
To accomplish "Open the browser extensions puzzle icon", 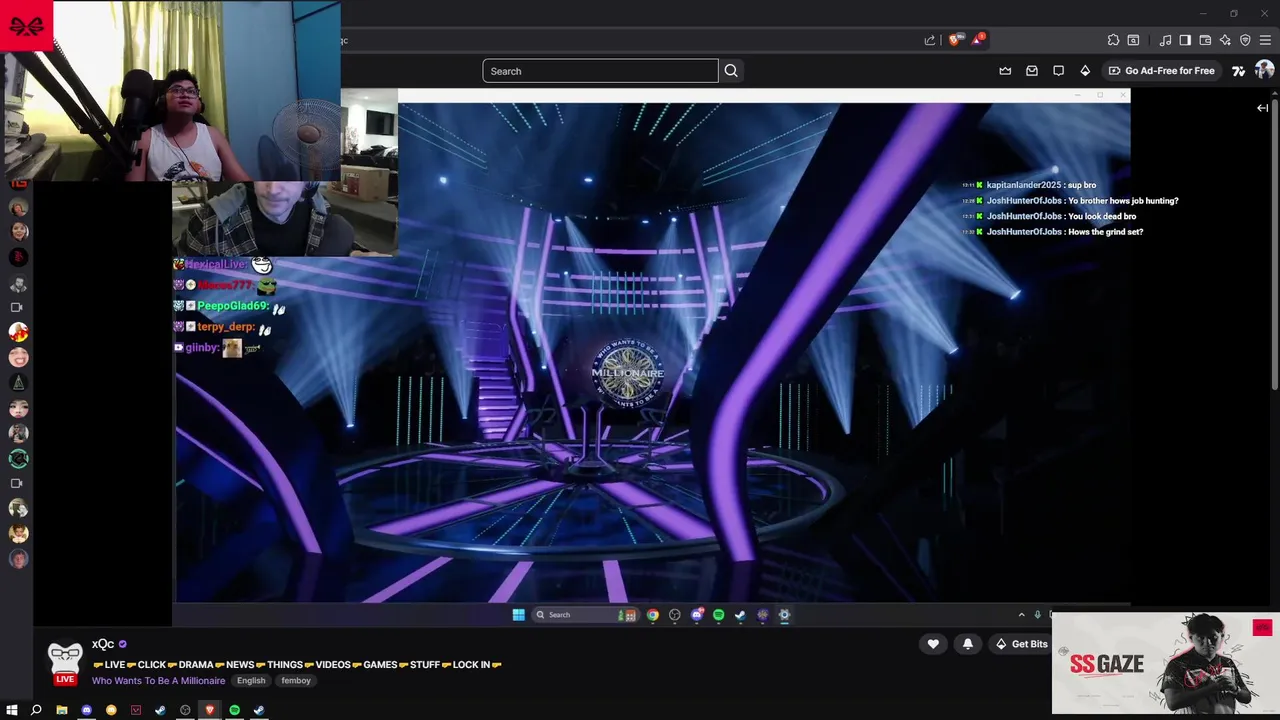I will coord(1113,40).
